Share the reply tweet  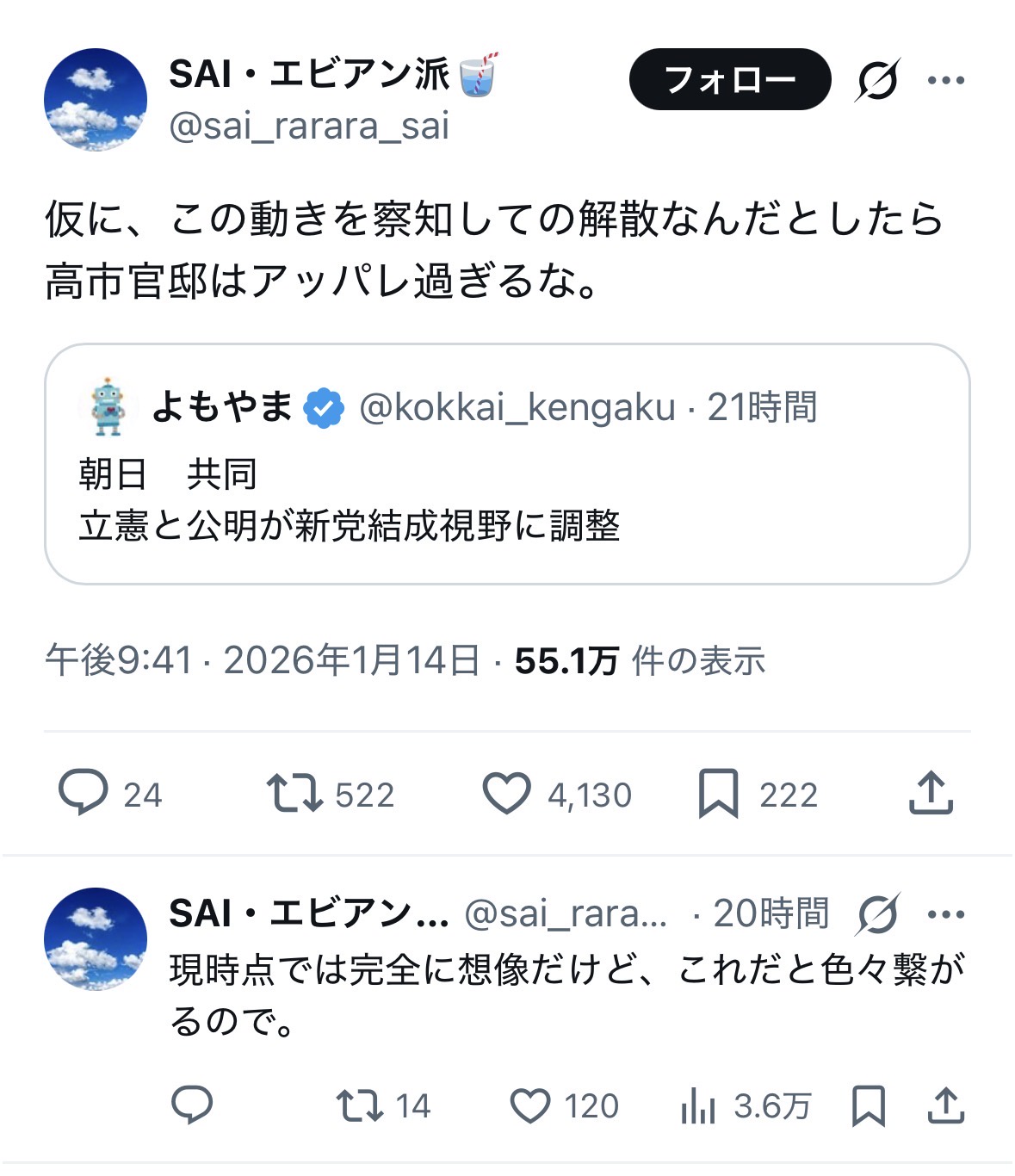(x=945, y=1105)
